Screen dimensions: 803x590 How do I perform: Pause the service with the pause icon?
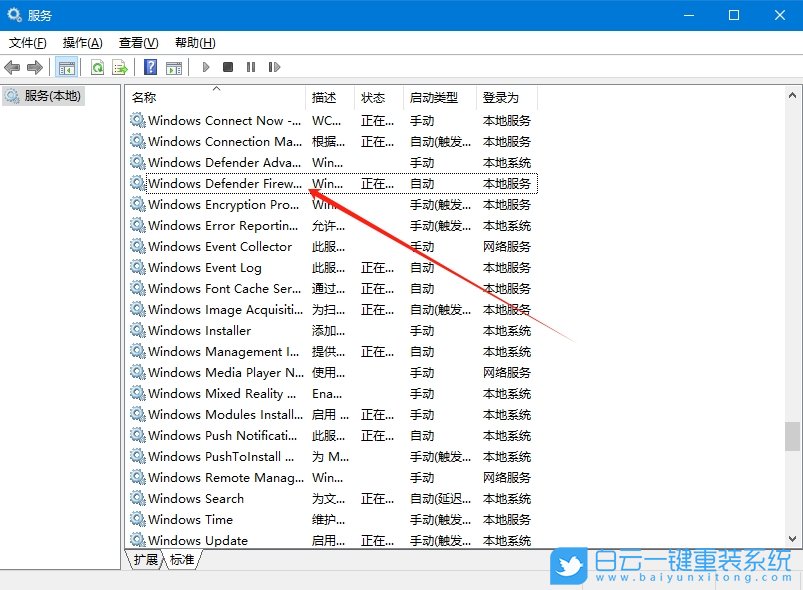252,67
